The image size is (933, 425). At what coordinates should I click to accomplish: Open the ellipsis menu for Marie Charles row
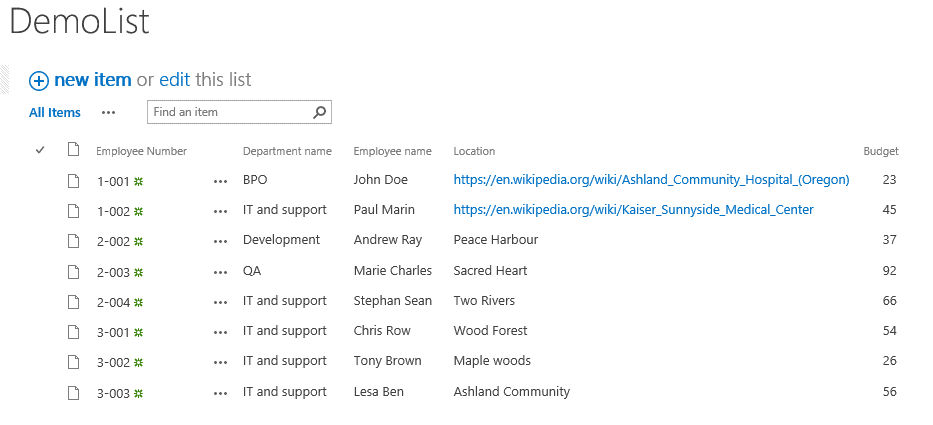(220, 272)
